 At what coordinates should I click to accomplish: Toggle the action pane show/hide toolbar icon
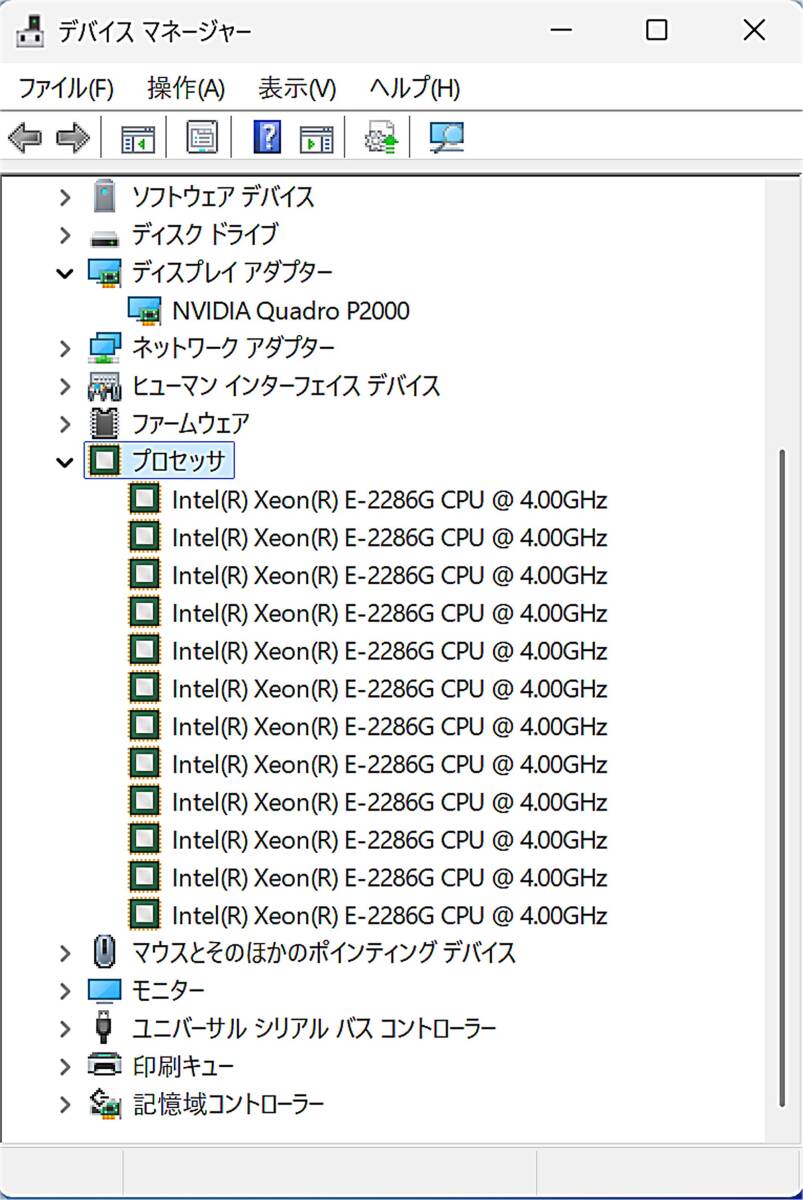[316, 138]
